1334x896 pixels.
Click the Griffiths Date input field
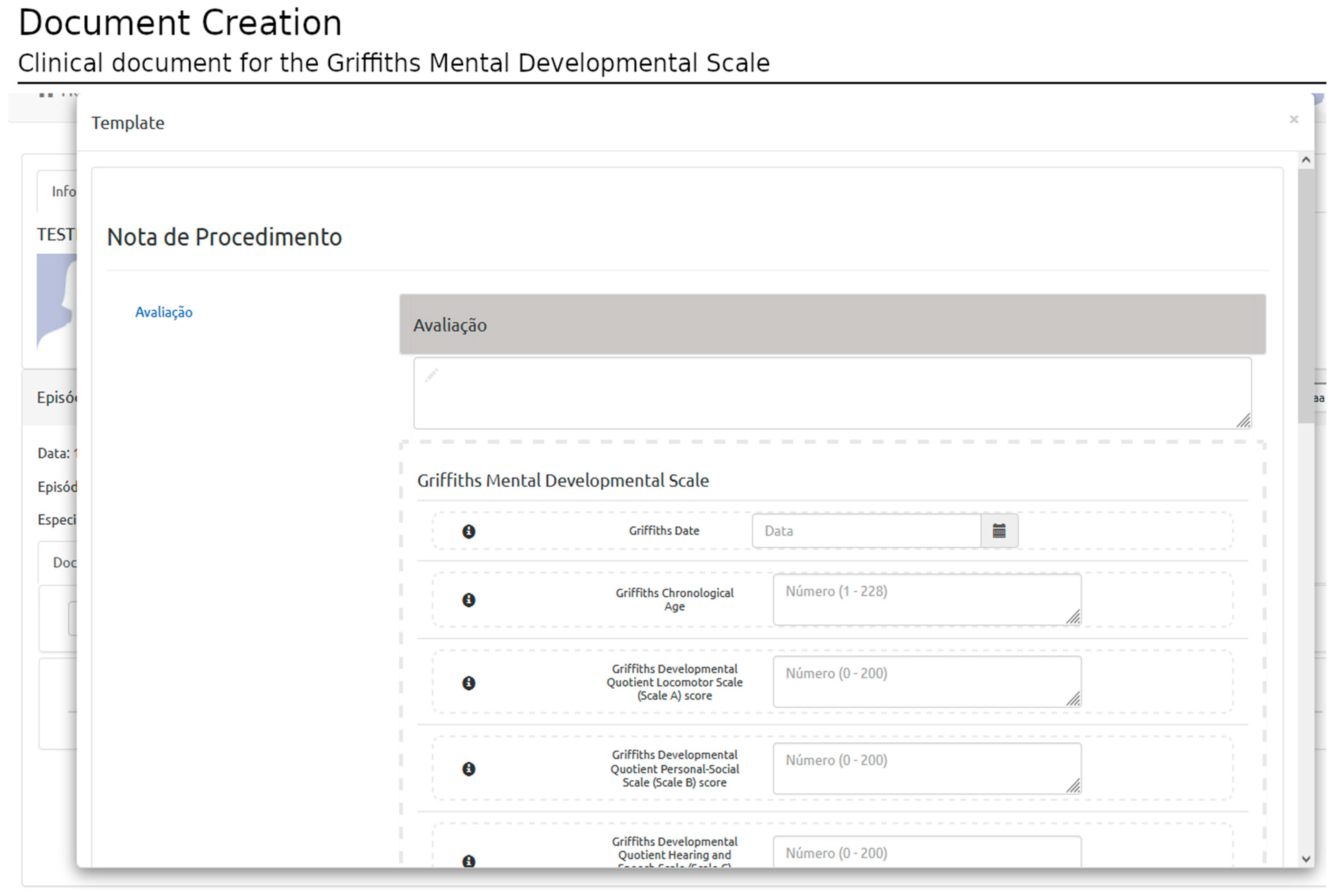[866, 531]
